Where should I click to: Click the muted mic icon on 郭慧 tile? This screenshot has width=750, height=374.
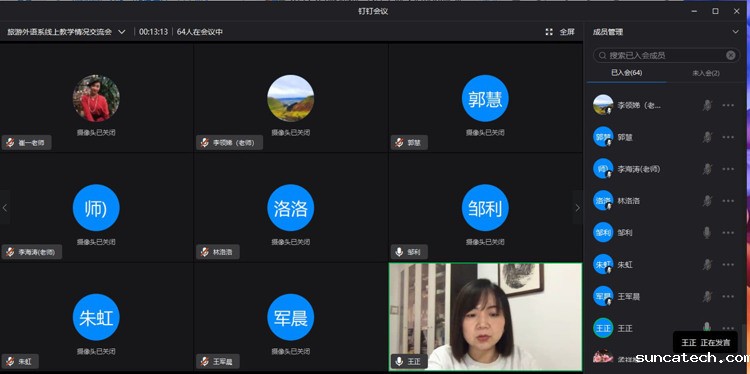[399, 143]
